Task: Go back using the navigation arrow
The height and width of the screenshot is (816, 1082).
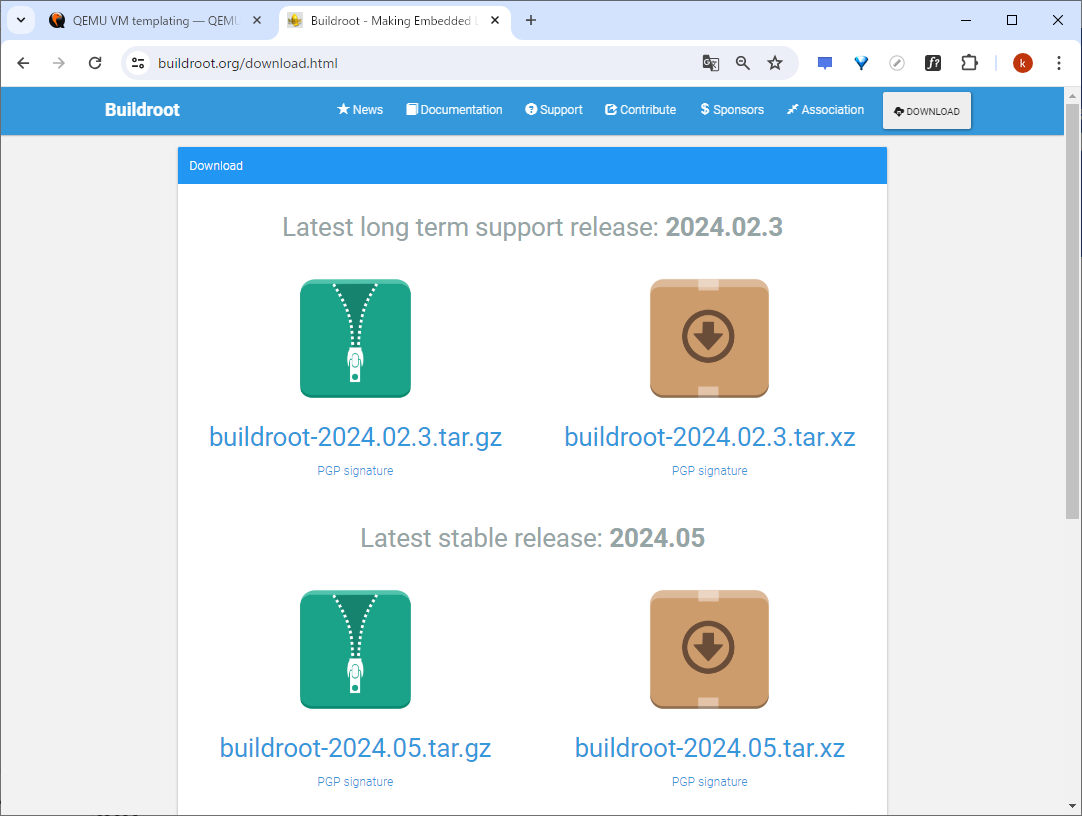Action: tap(23, 62)
